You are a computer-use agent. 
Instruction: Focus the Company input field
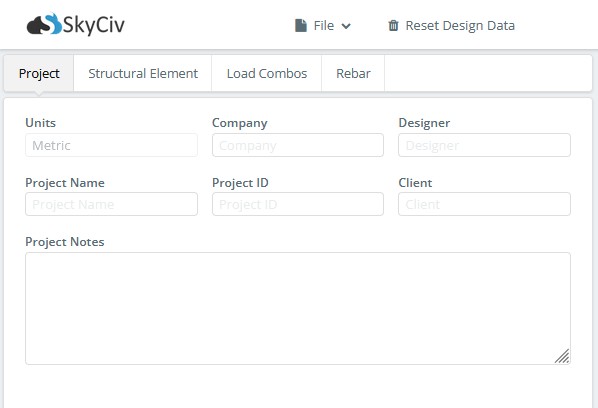click(298, 145)
